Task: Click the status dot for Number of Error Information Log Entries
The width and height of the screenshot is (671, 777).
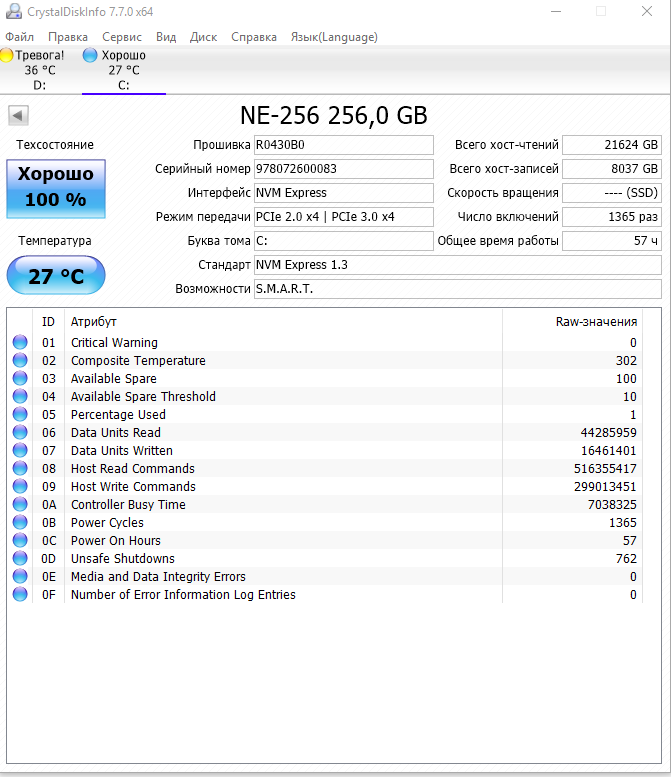Action: click(x=20, y=595)
